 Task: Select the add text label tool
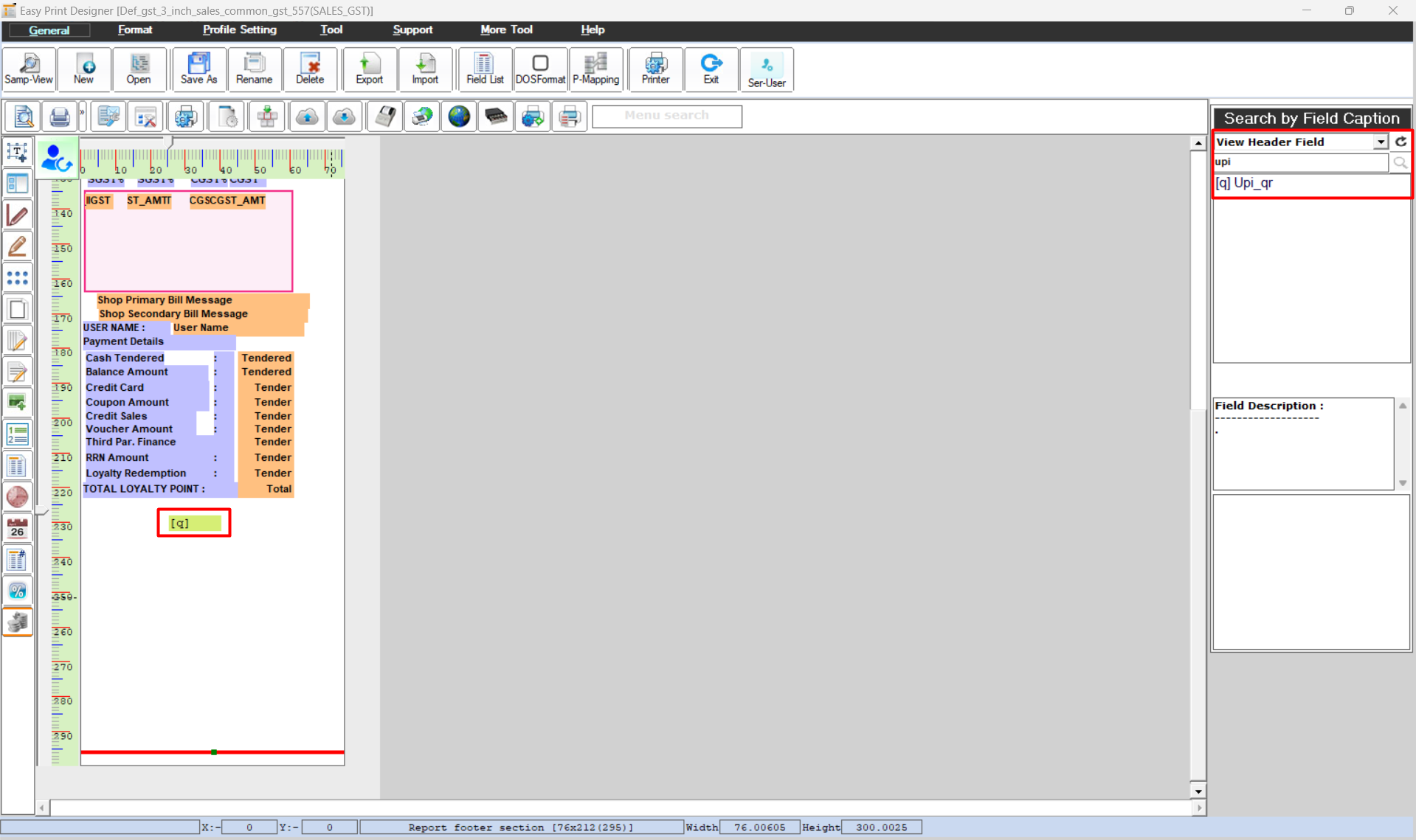coord(17,152)
